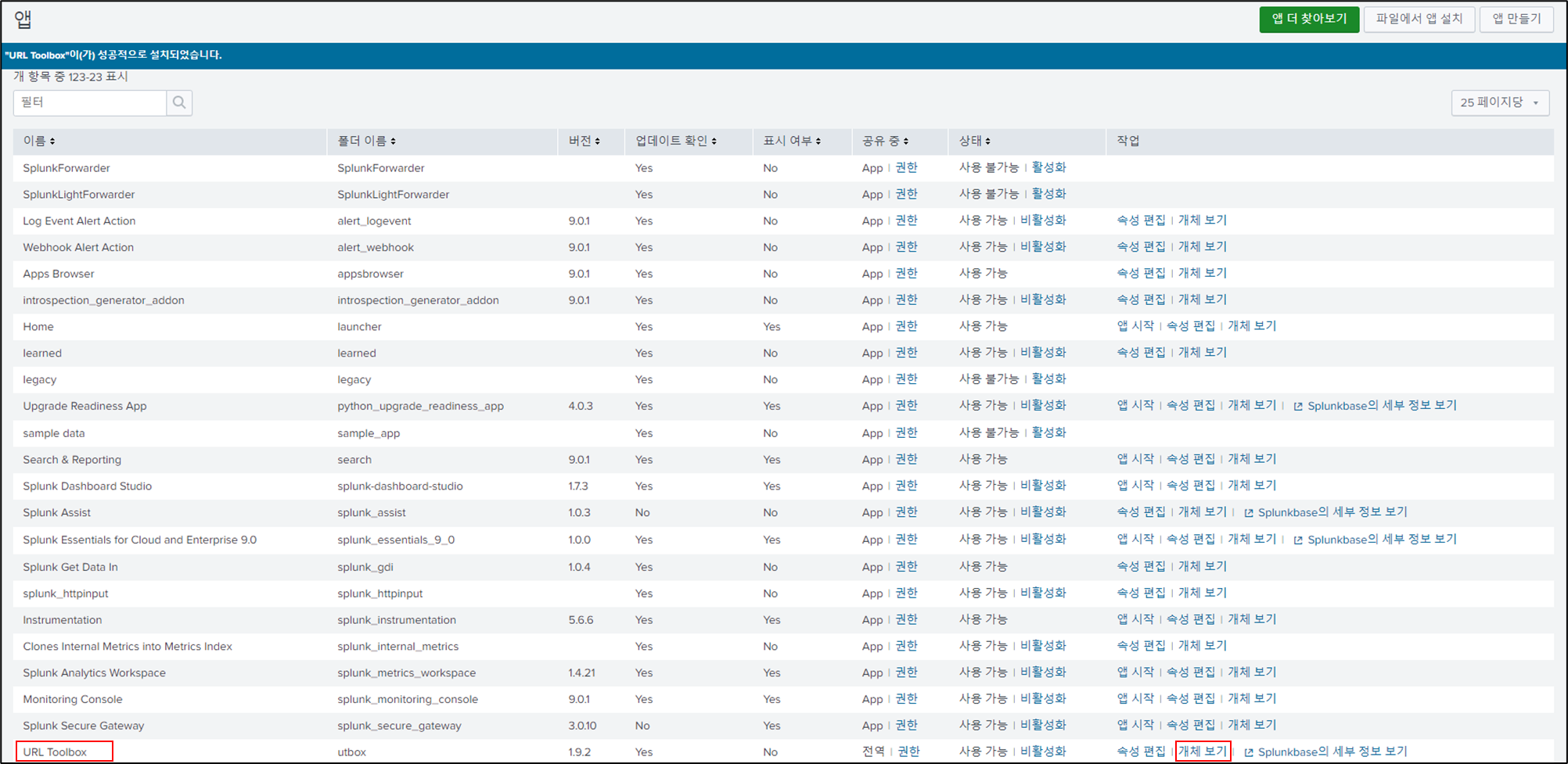Sort the table by 폴더 이름 column
Viewport: 1568px width, 764px height.
(x=367, y=141)
